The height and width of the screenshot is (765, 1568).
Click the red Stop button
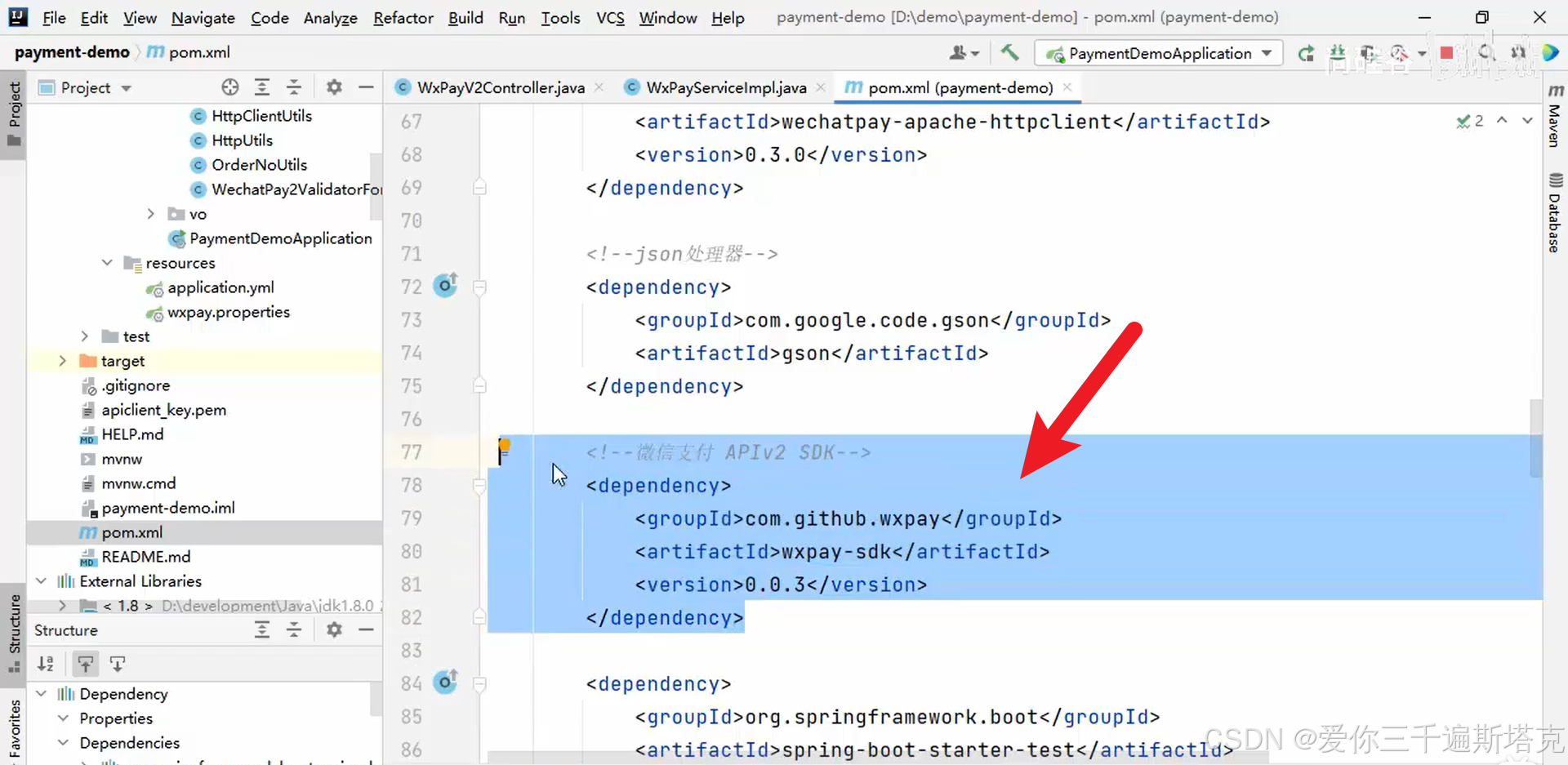pyautogui.click(x=1446, y=53)
